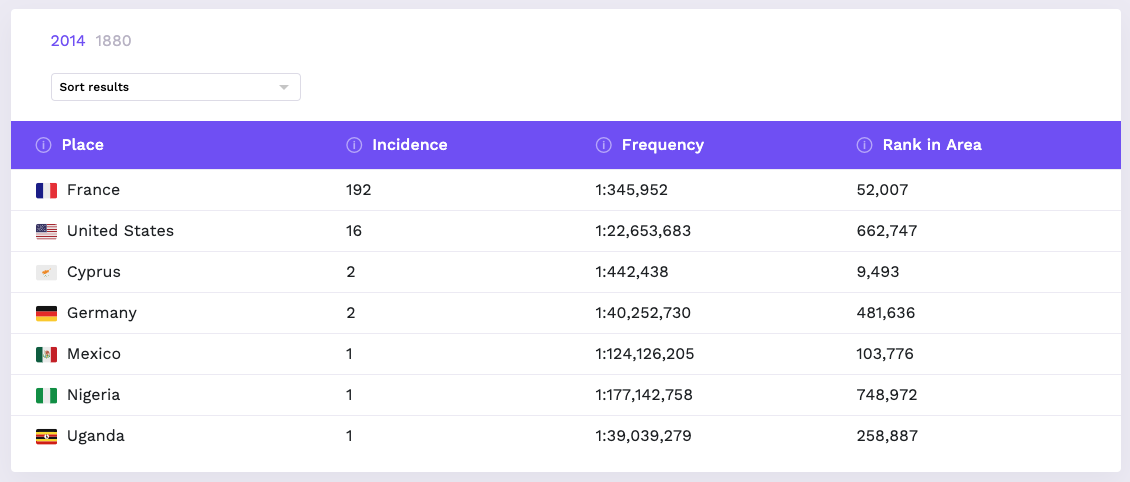
Task: Click the info icon beside Rank in Area
Action: (x=865, y=145)
